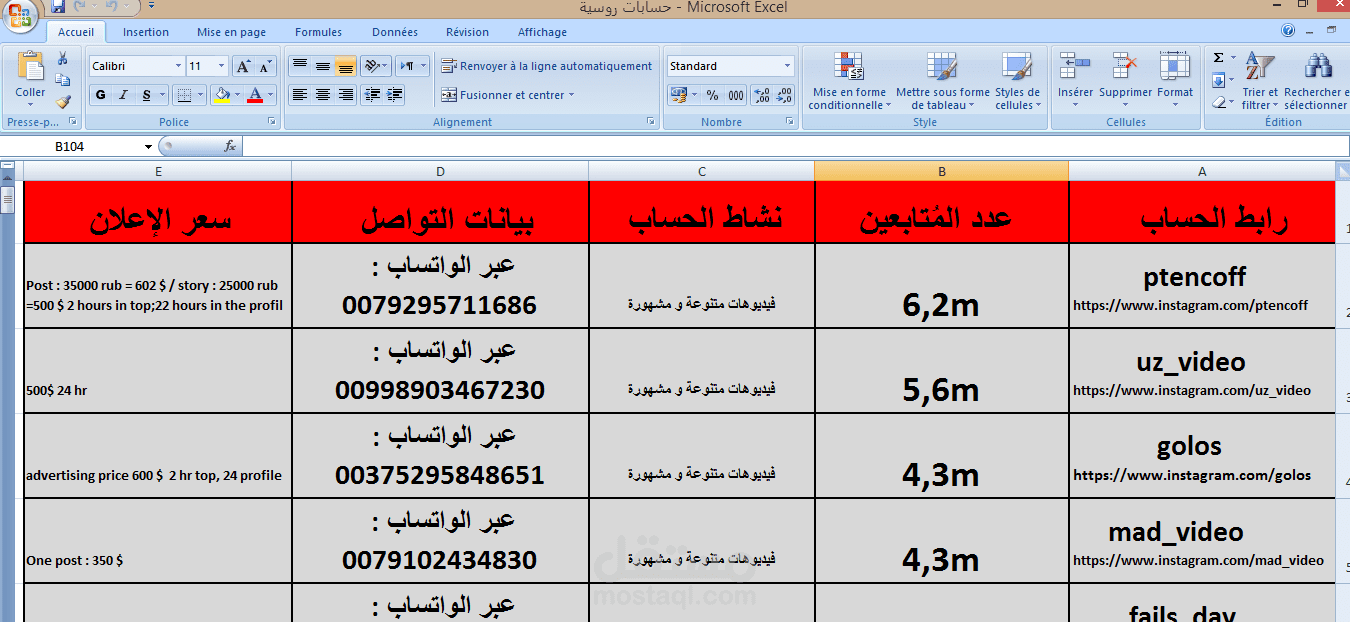Open Trier et filtrer menu

coord(1259,80)
